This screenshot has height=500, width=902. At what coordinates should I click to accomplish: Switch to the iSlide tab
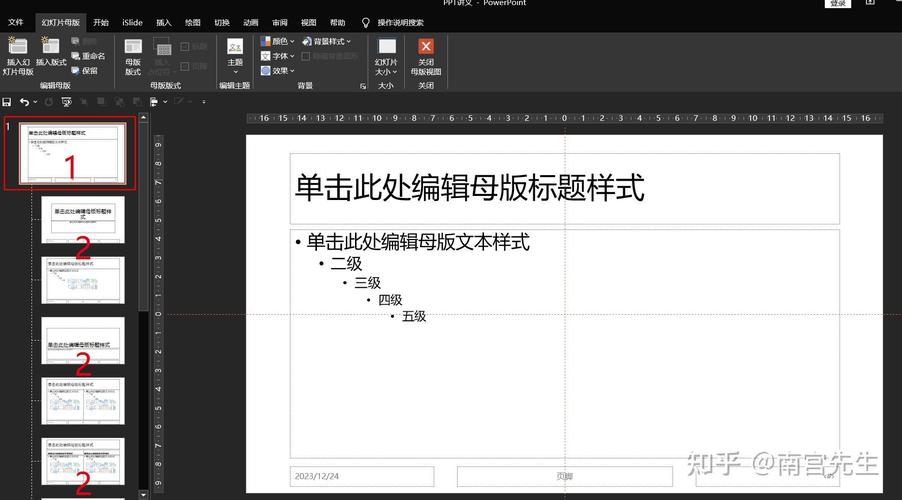point(132,22)
